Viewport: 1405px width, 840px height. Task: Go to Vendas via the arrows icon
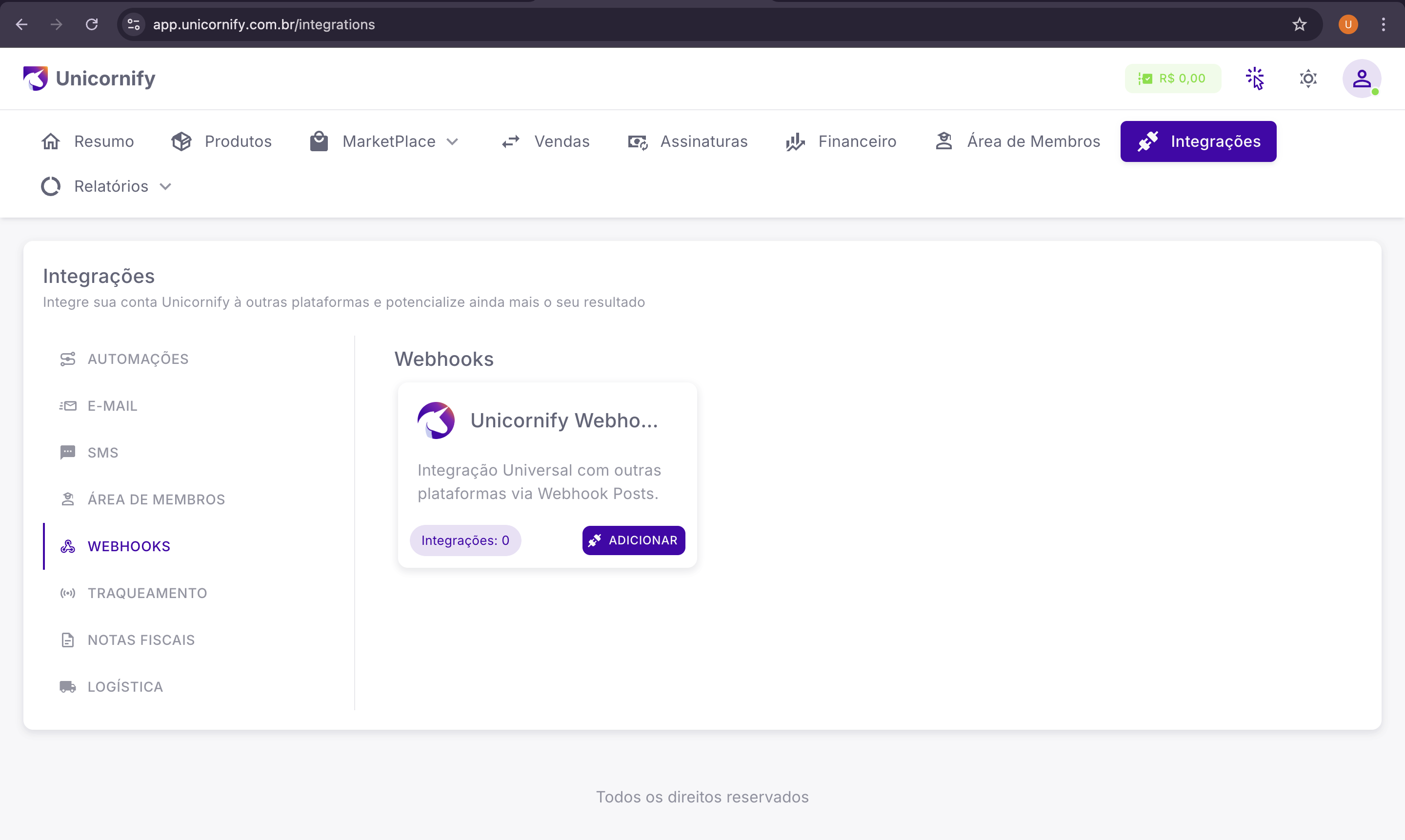511,141
